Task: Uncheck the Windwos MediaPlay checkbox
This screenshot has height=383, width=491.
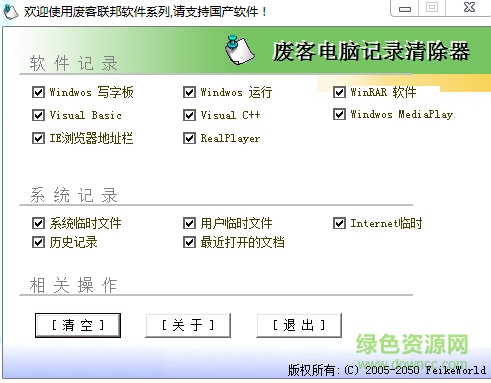Action: coord(339,114)
